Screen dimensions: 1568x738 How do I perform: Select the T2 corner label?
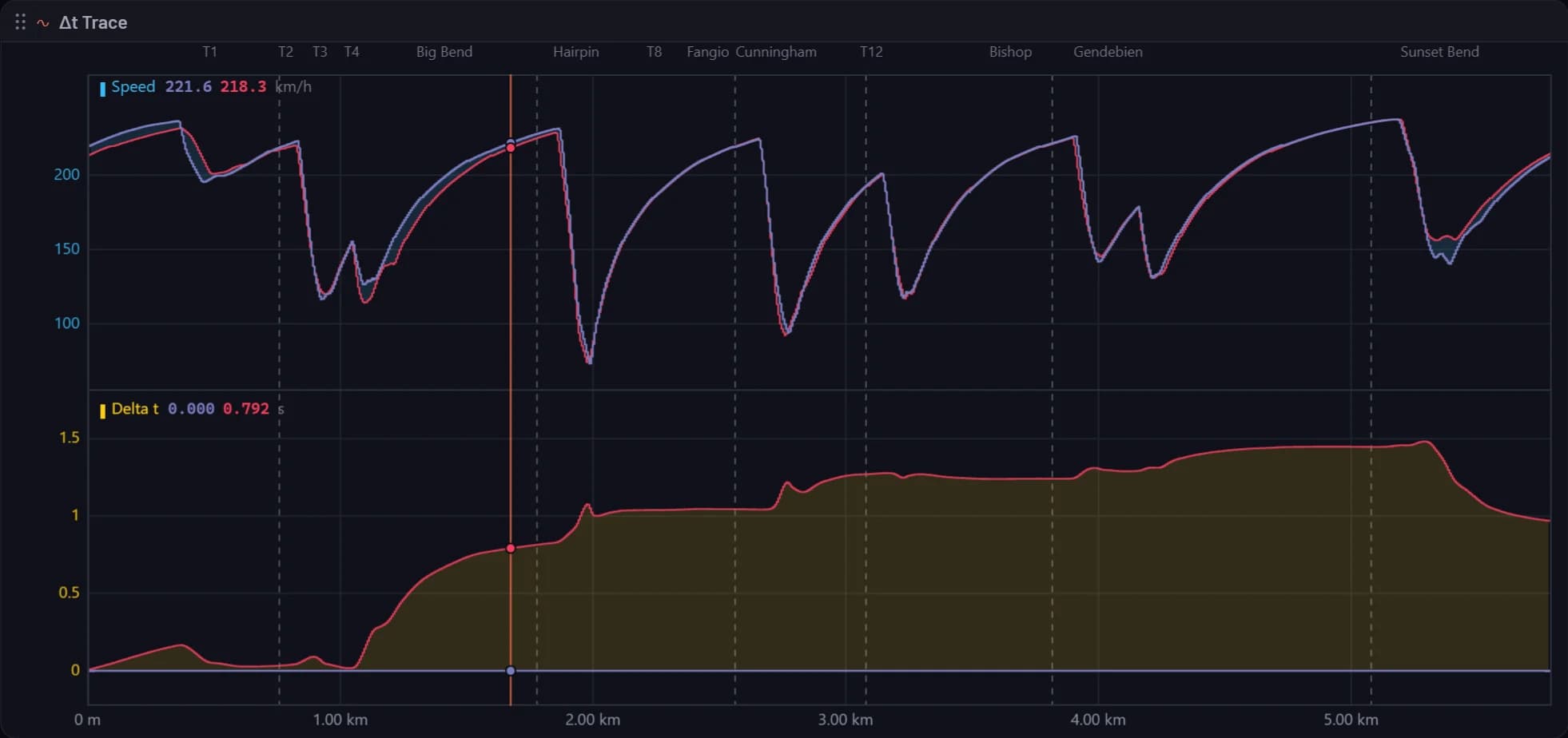click(285, 52)
